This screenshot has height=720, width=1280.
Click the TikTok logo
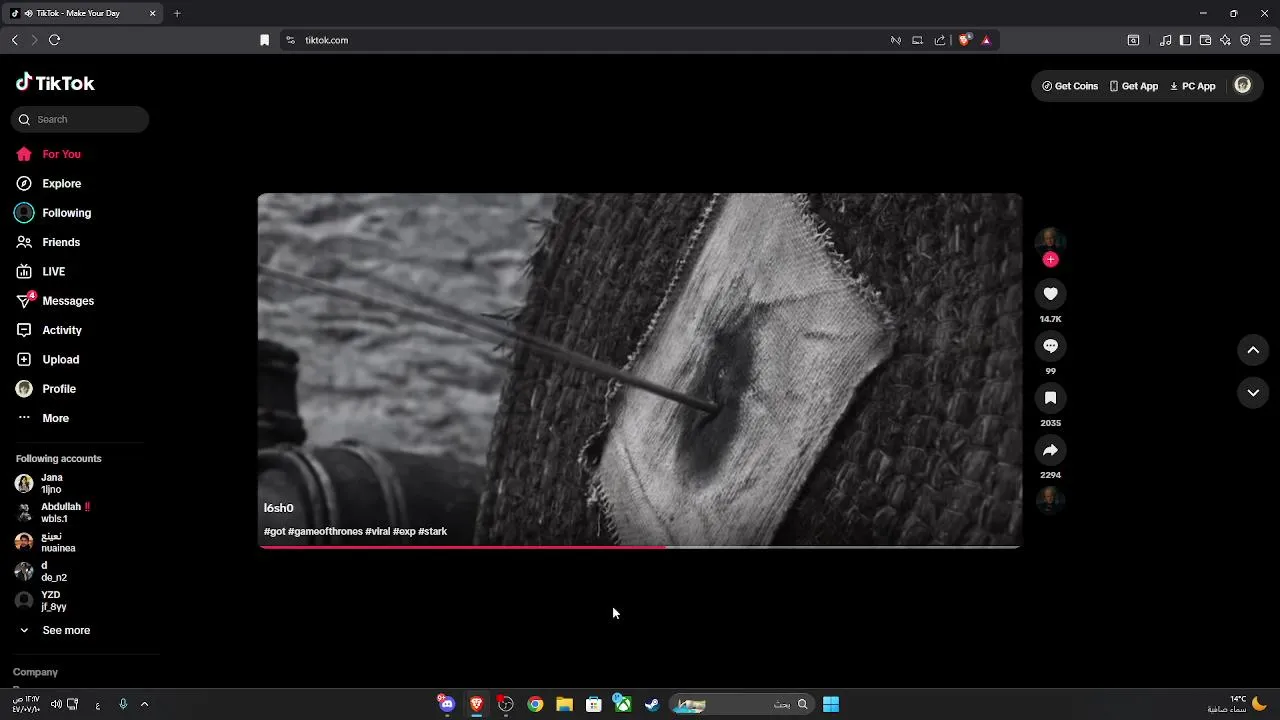tap(55, 83)
